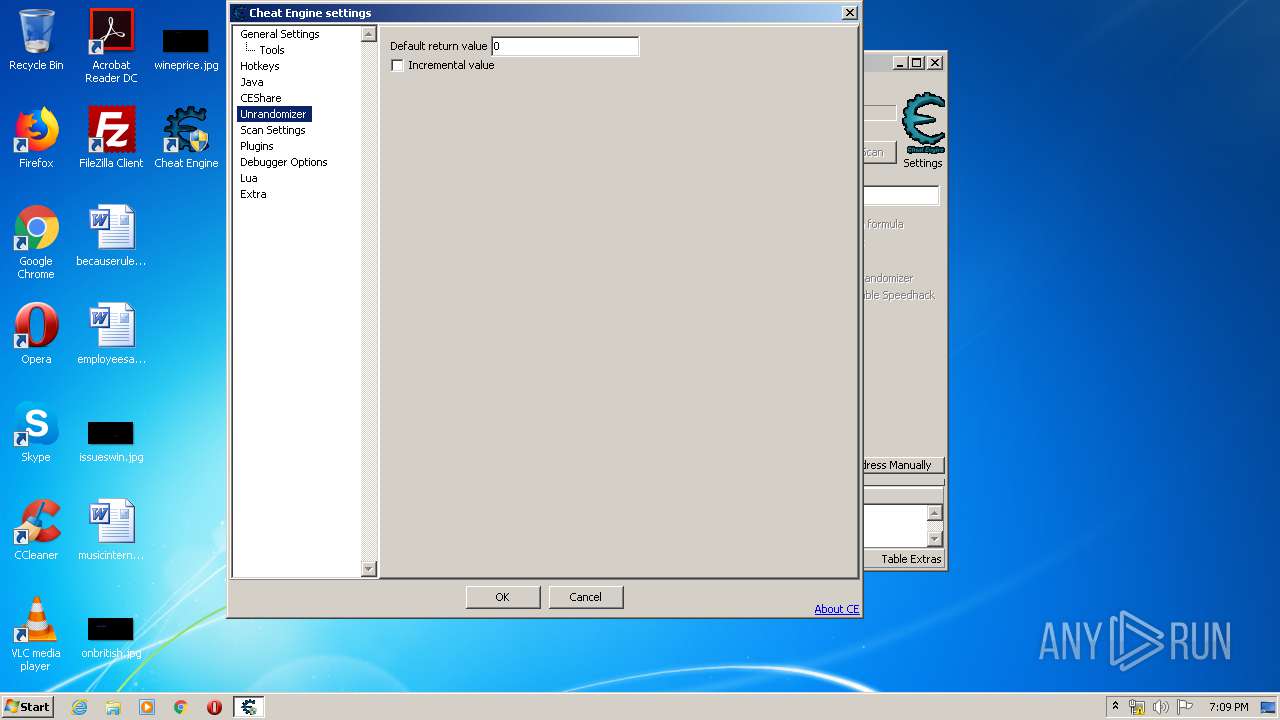Click the Action Center flag icon
1280x720 pixels.
[1185, 707]
